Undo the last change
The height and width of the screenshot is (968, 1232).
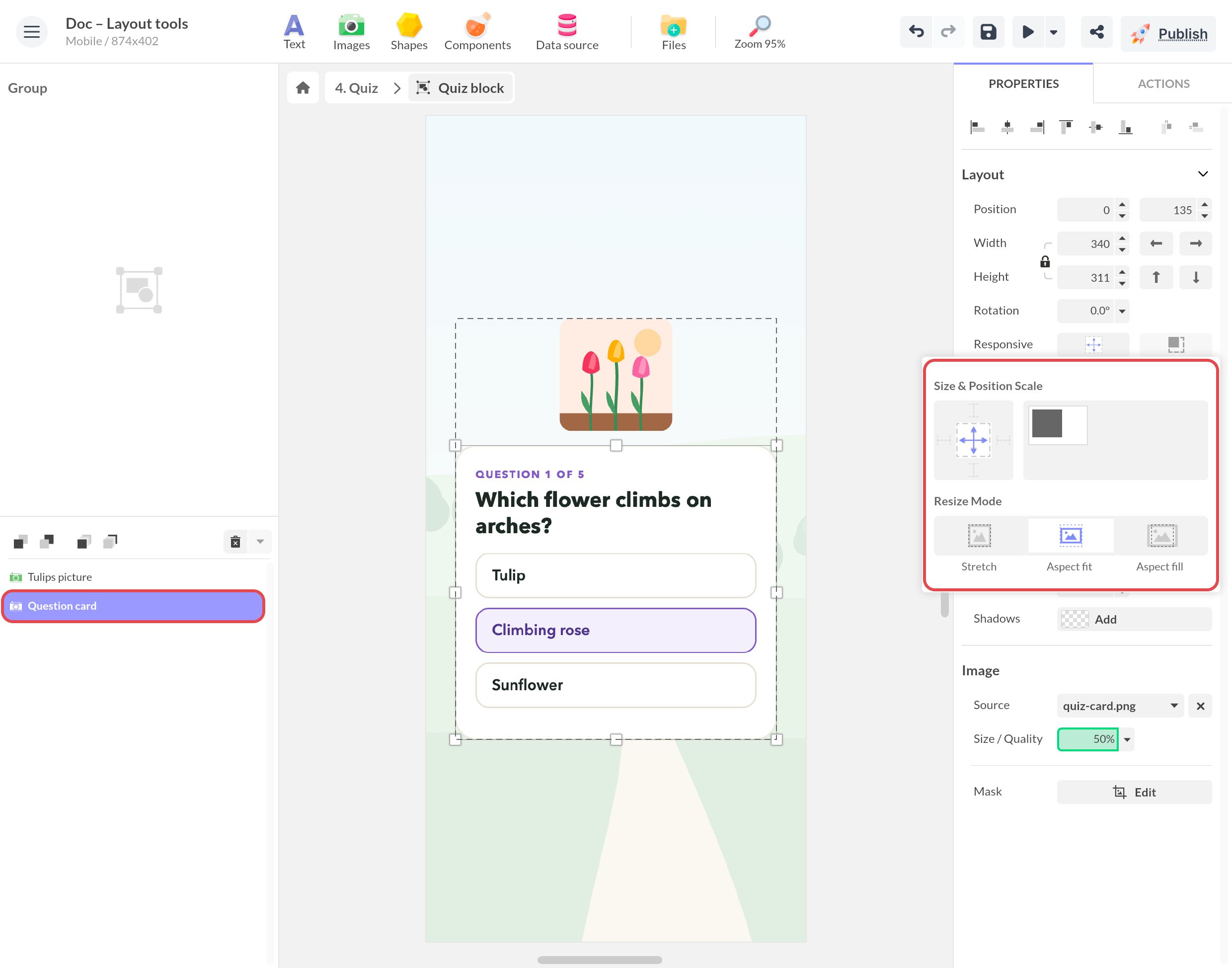coord(916,32)
